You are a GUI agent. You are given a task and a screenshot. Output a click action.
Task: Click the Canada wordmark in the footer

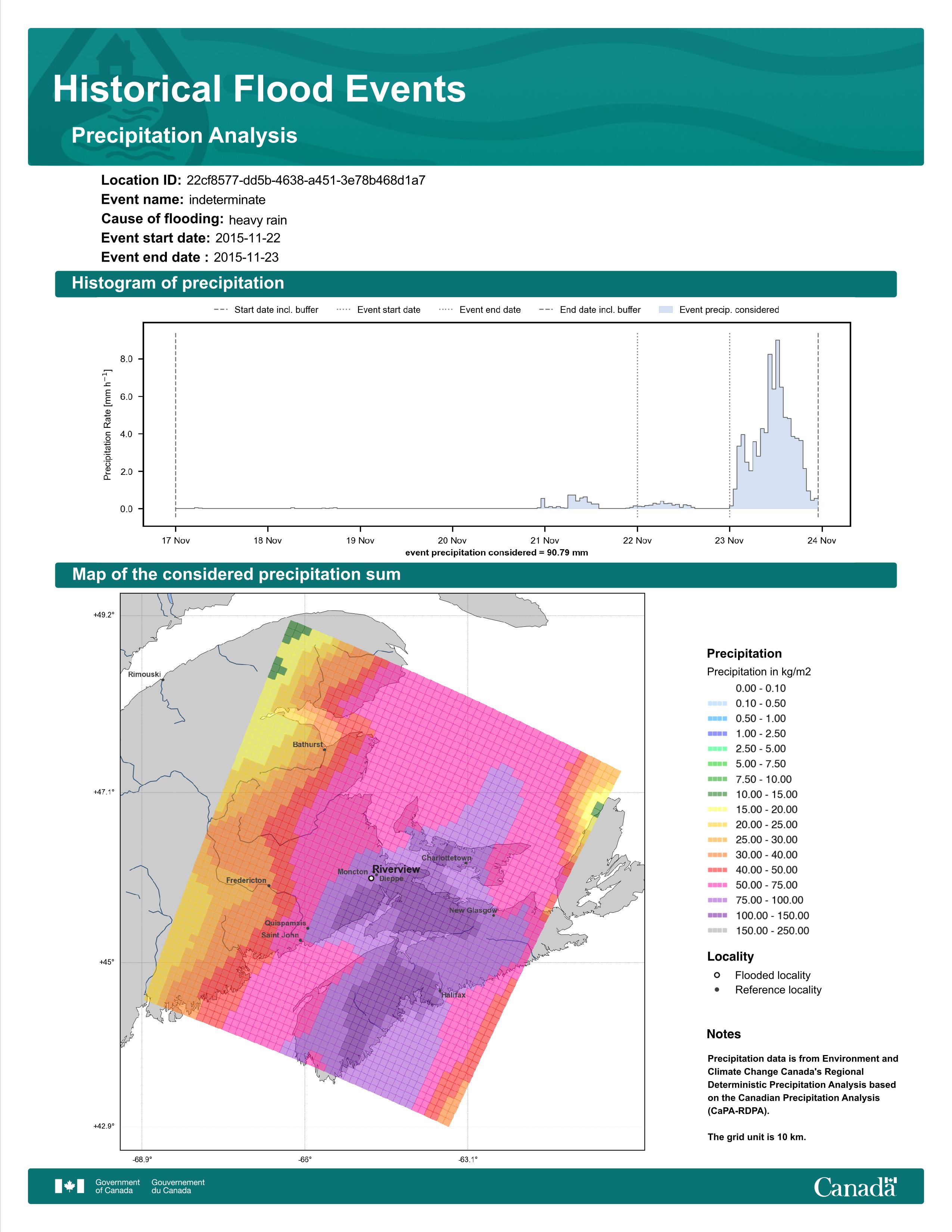(x=855, y=1187)
